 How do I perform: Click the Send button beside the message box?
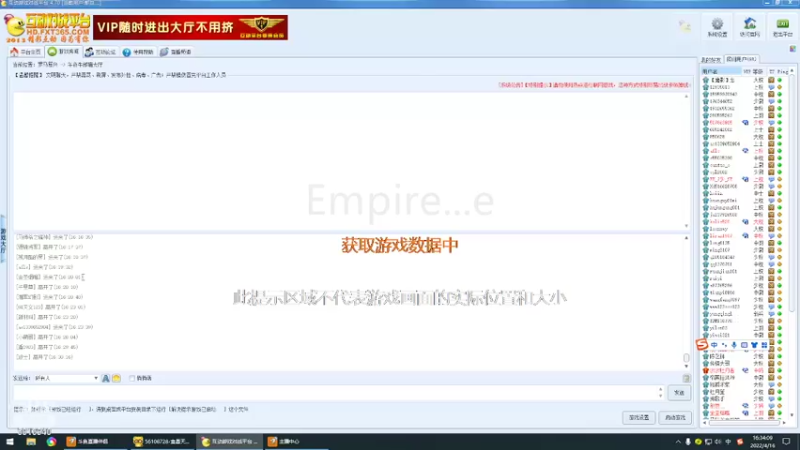click(679, 393)
